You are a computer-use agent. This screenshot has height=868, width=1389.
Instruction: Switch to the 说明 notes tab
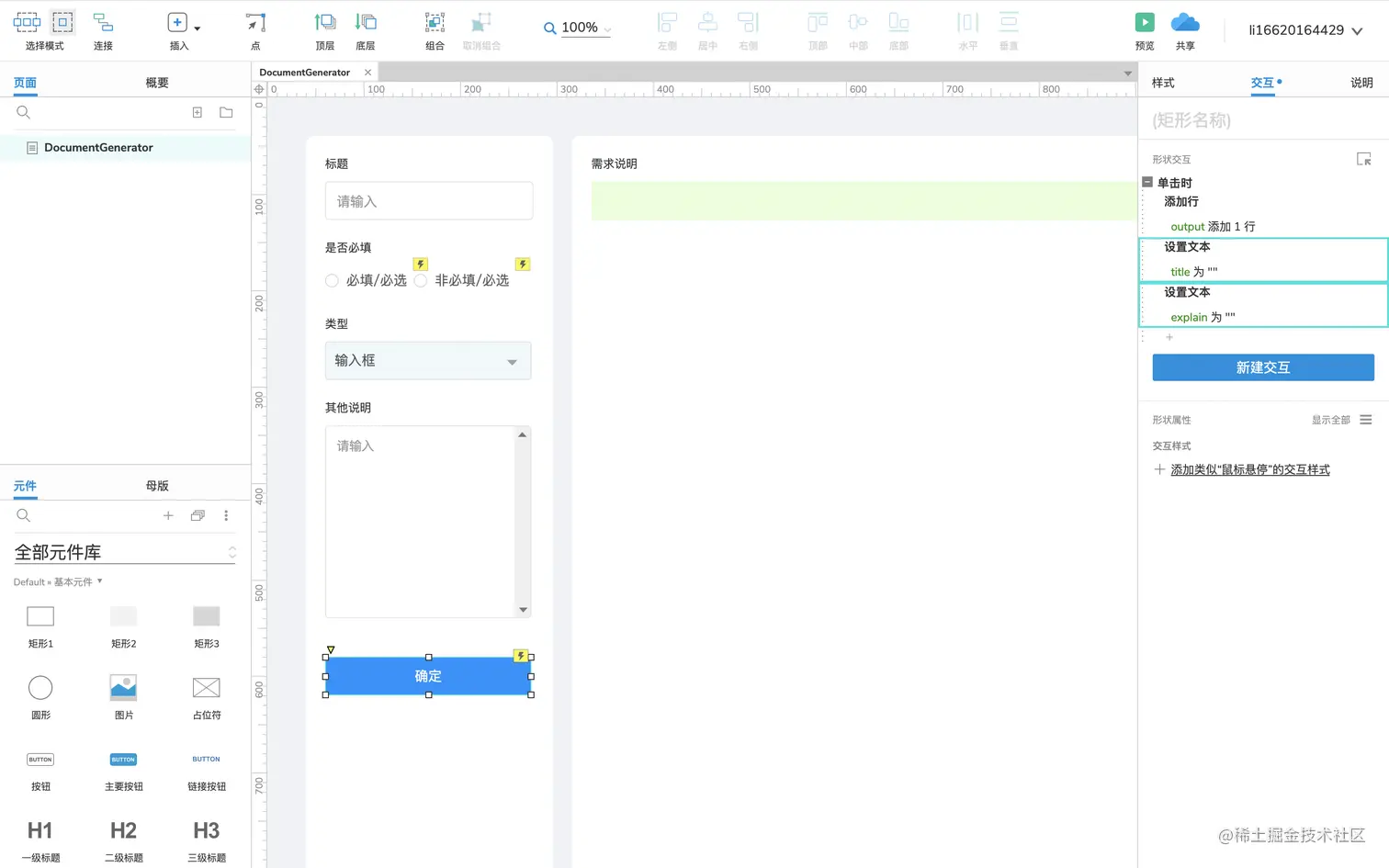pos(1361,83)
